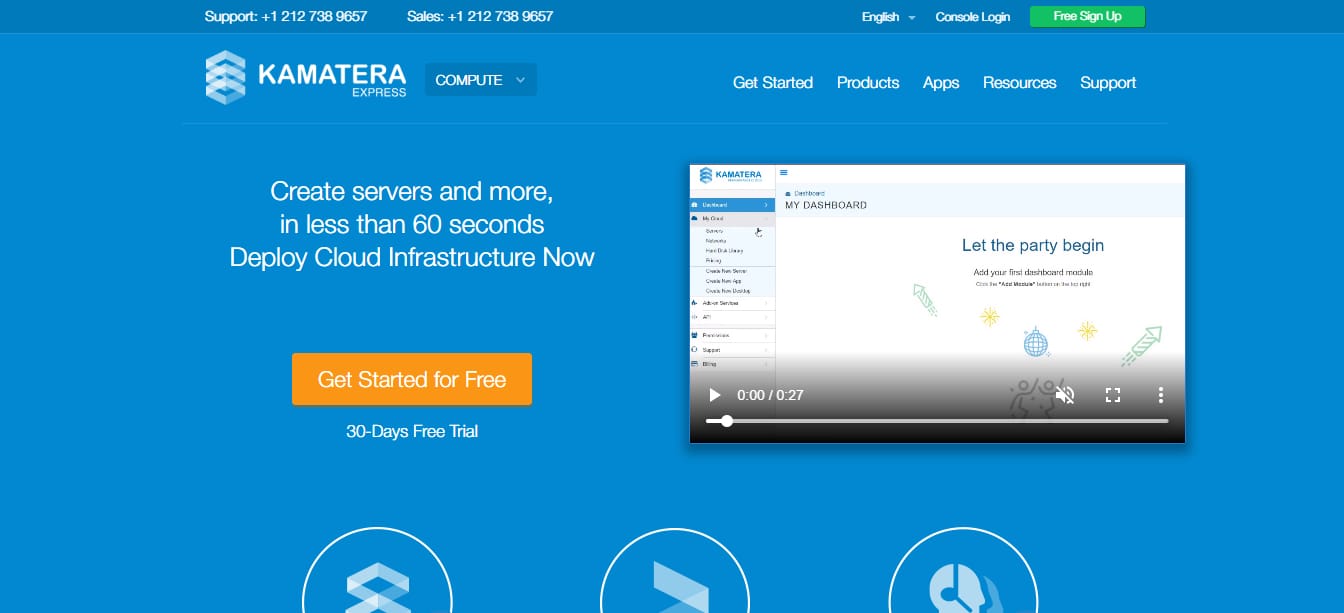Image resolution: width=1344 pixels, height=613 pixels.
Task: Click the arrow-shaped circle icon
Action: coord(675,570)
